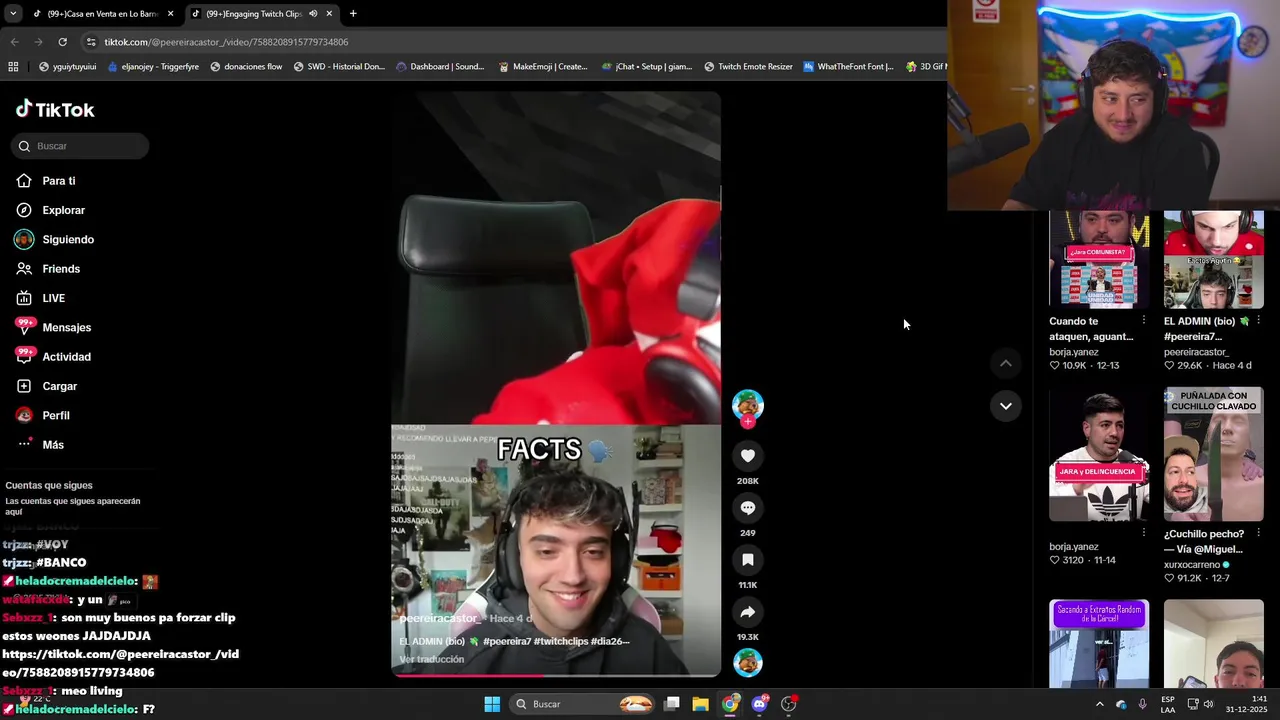Viewport: 1280px width, 720px height.
Task: Click the #peereira7 hashtag in caption
Action: 506,641
